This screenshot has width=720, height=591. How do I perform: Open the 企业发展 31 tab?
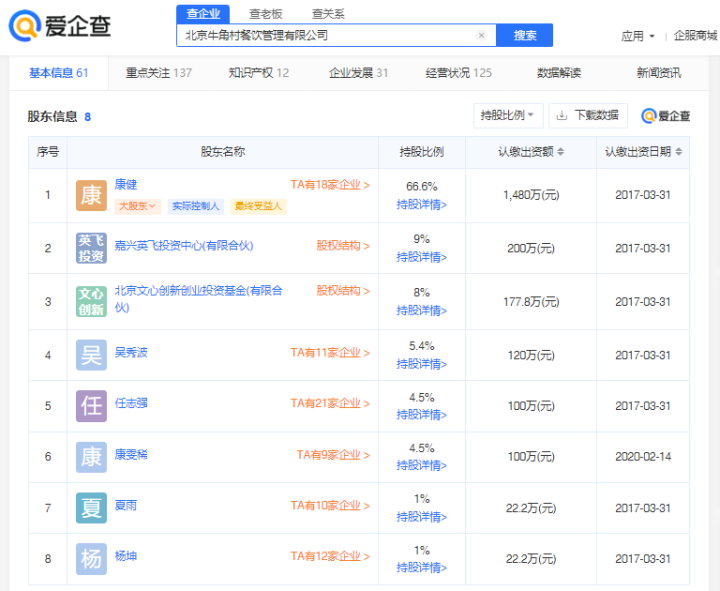359,73
